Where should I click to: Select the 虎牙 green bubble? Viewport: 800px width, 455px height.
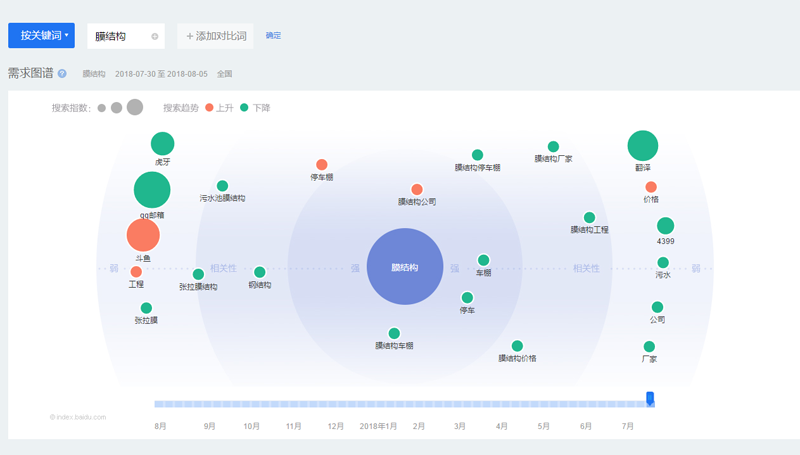(162, 144)
